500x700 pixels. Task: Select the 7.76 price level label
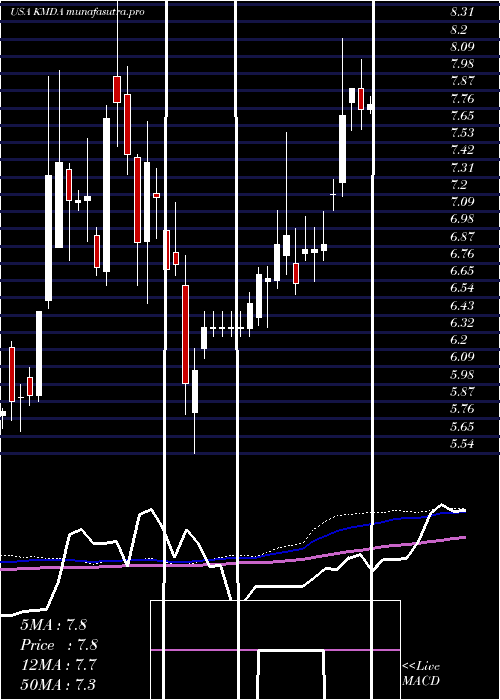[x=462, y=99]
